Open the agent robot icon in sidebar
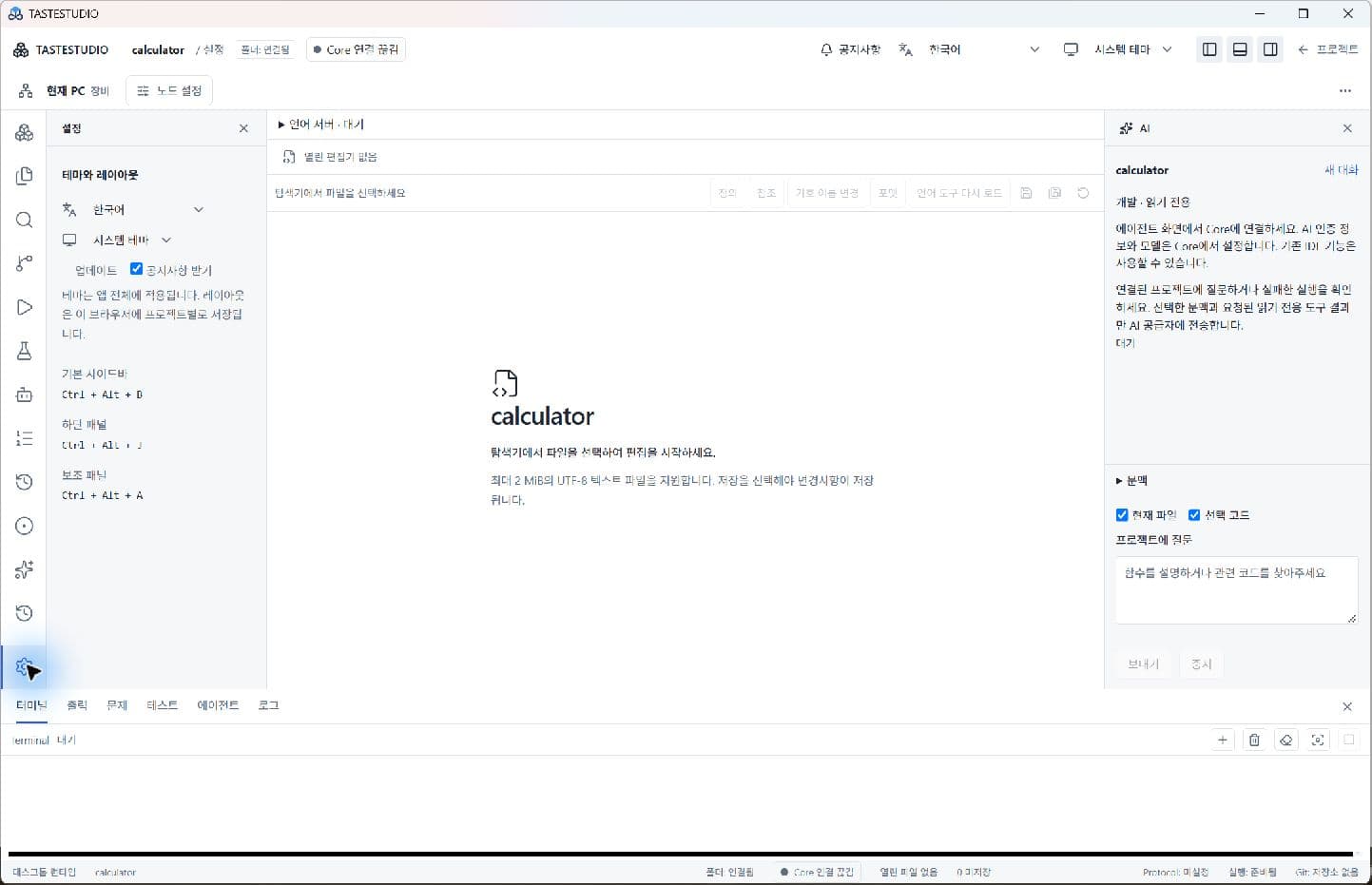1372x885 pixels. tap(25, 394)
